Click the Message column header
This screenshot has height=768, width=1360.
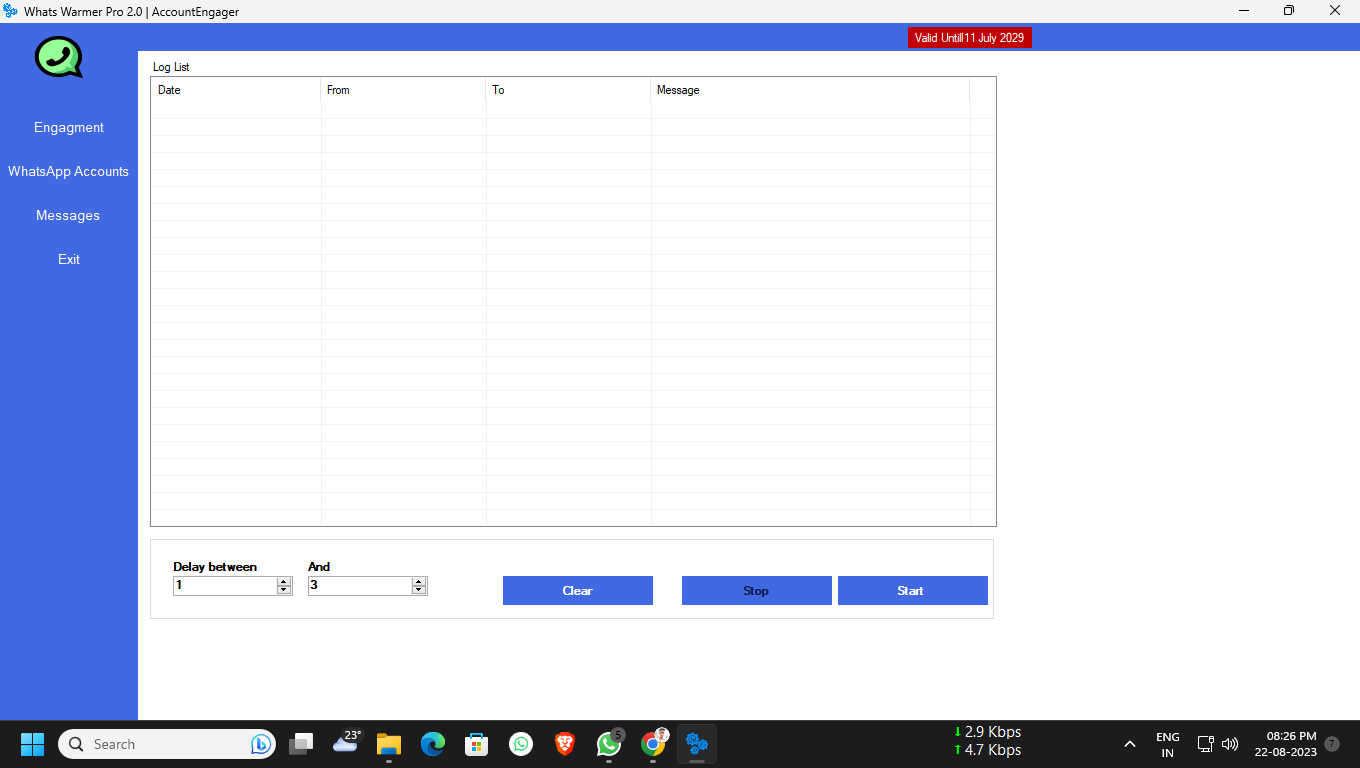[x=810, y=90]
